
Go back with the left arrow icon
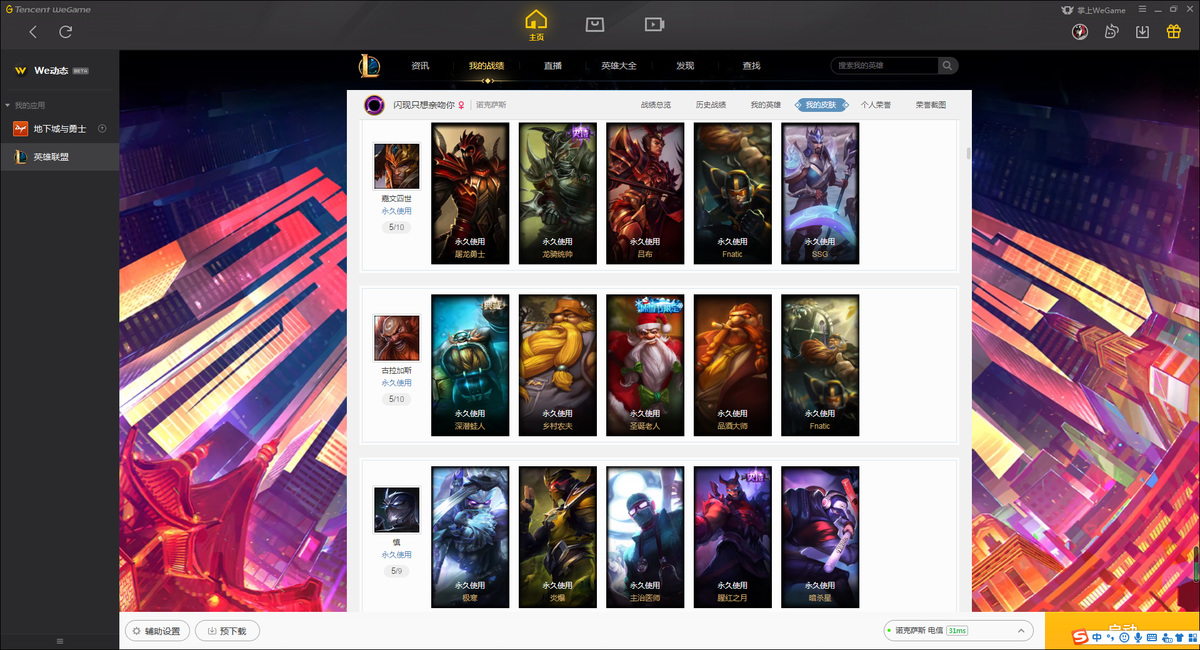coord(33,32)
